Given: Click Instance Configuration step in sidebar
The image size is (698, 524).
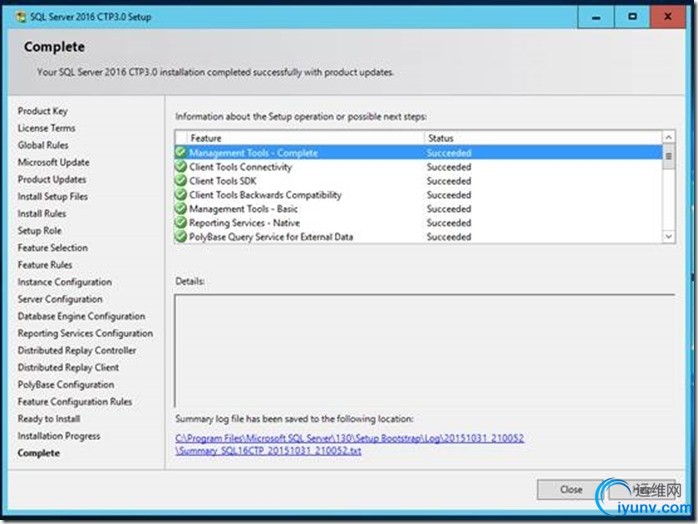Looking at the screenshot, I should click(x=65, y=282).
